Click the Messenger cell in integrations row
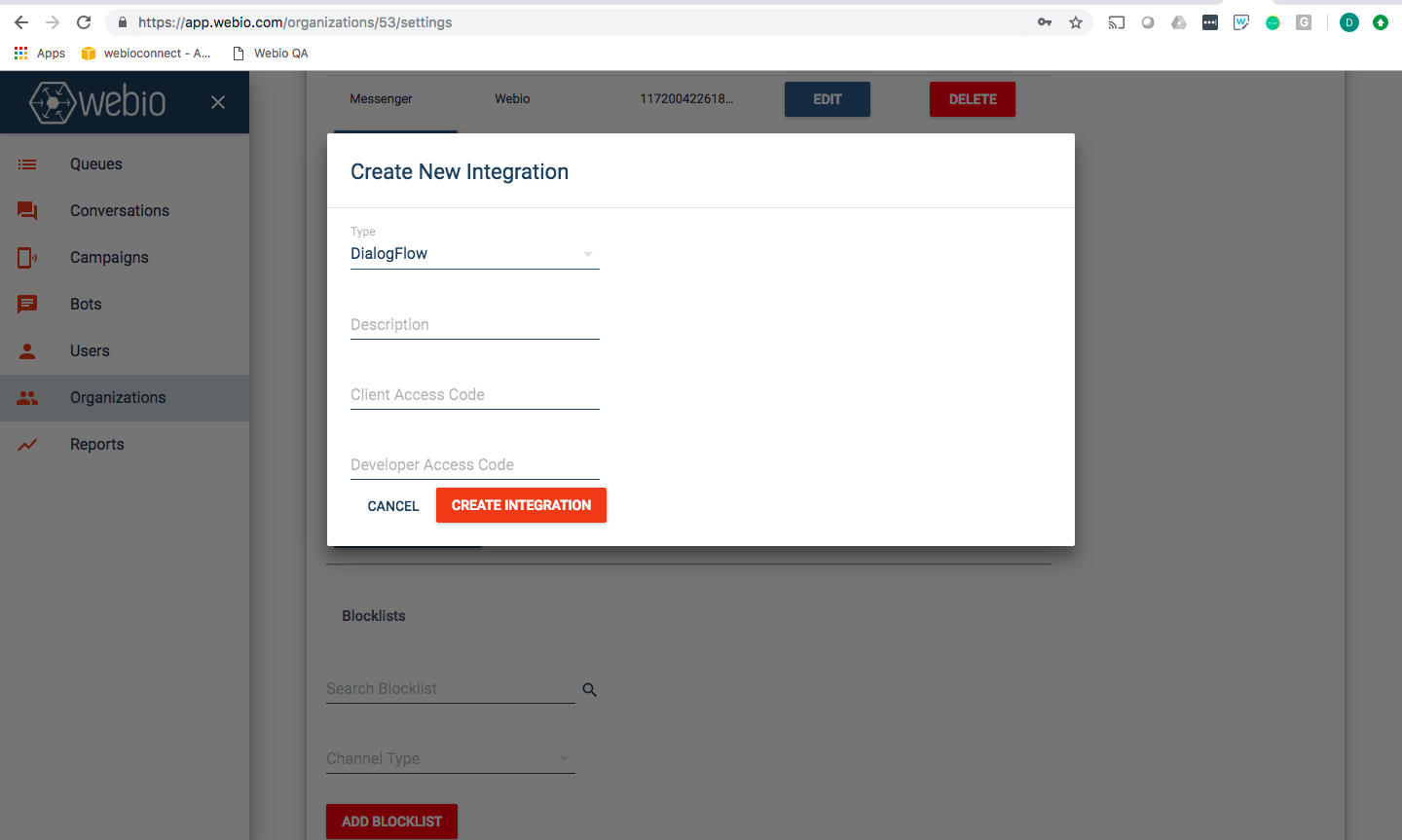Viewport: 1402px width, 840px height. tap(381, 99)
